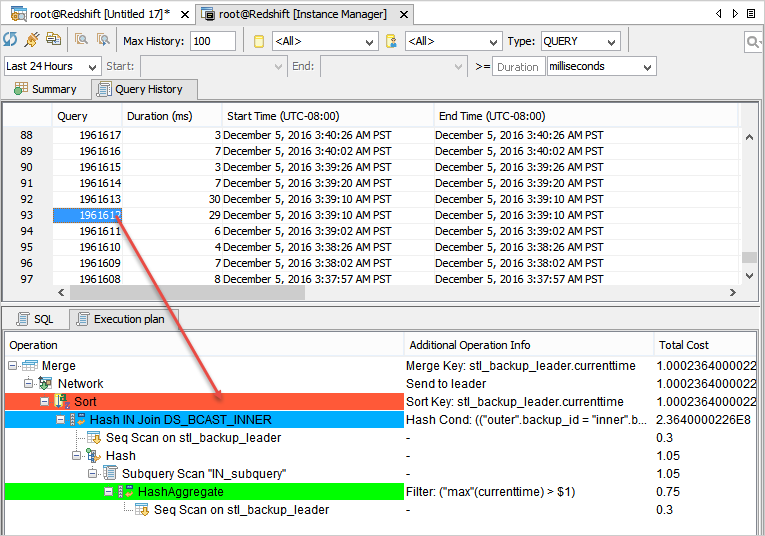The width and height of the screenshot is (765, 536).
Task: Click the yellow database cylinder icon
Action: click(x=259, y=41)
